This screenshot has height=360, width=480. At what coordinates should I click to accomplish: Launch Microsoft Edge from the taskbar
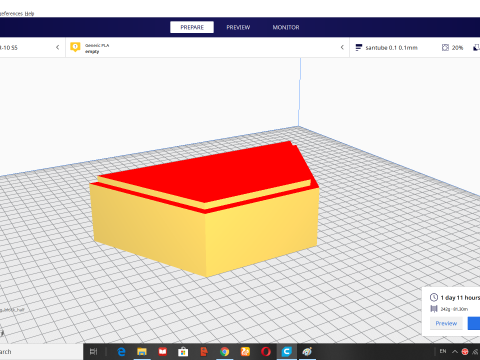[x=121, y=351]
